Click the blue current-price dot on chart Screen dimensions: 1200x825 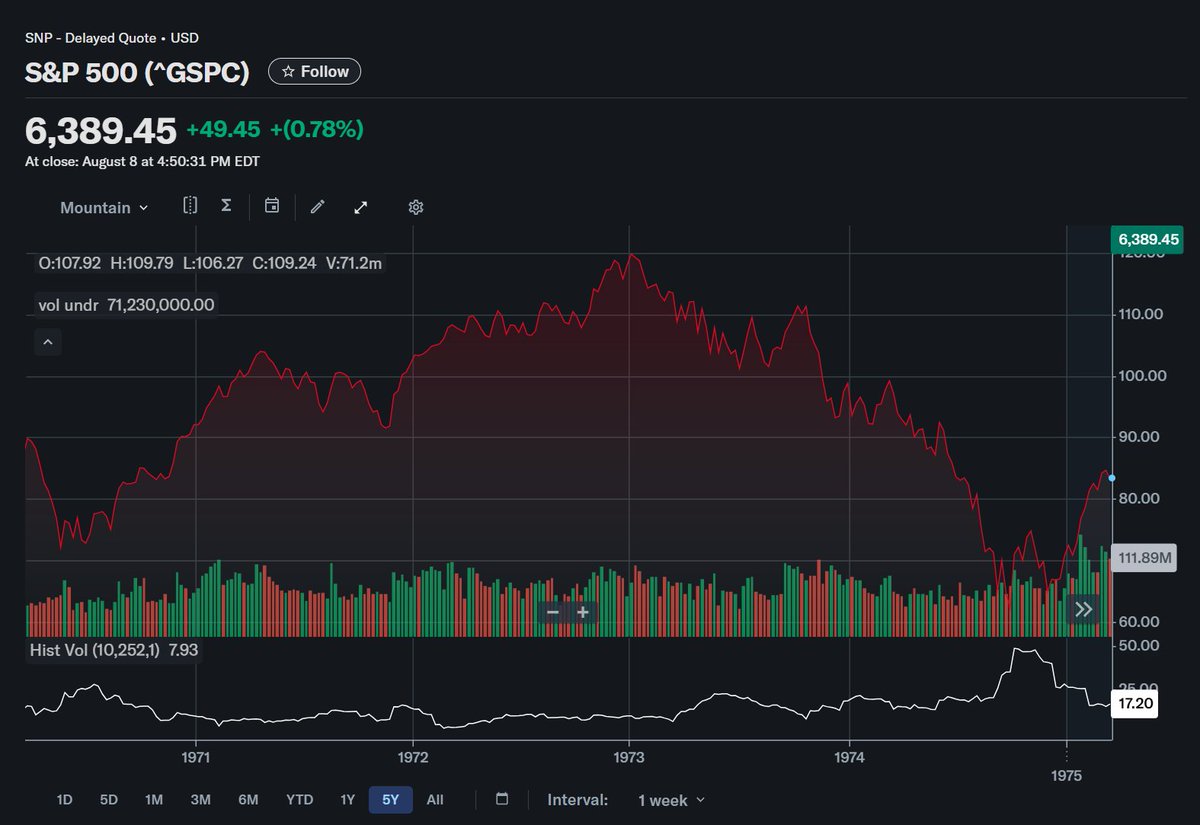click(1112, 478)
